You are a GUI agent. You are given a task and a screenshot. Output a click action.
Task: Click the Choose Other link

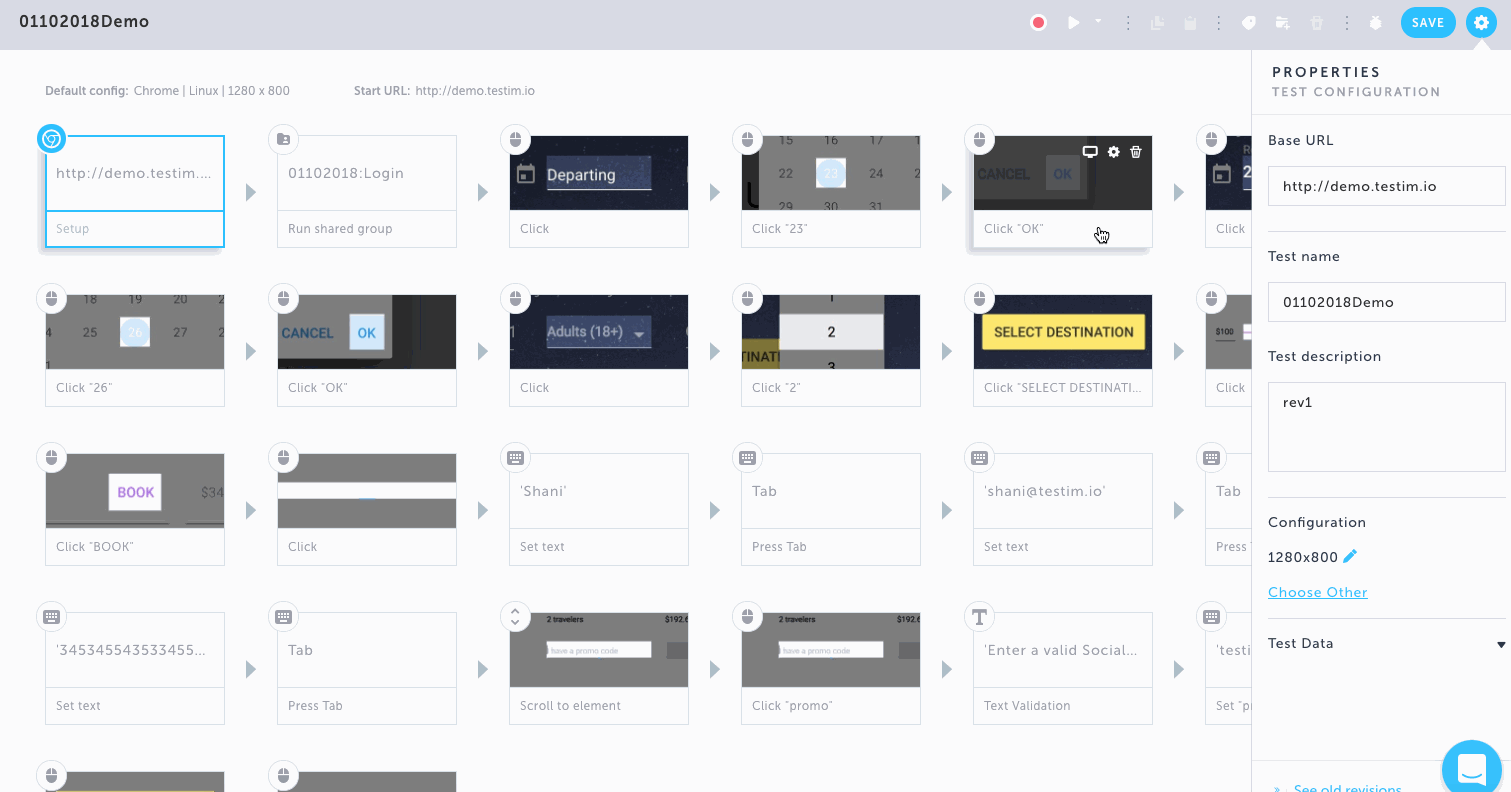(1318, 592)
